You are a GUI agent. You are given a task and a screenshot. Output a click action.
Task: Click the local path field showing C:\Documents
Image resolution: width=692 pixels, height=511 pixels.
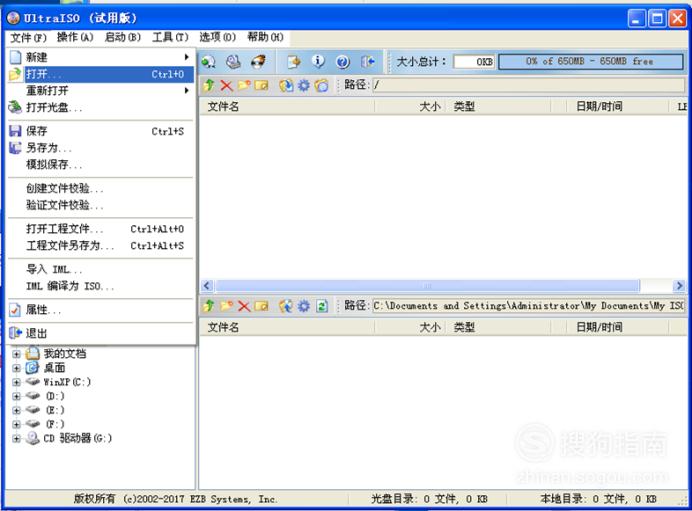529,305
